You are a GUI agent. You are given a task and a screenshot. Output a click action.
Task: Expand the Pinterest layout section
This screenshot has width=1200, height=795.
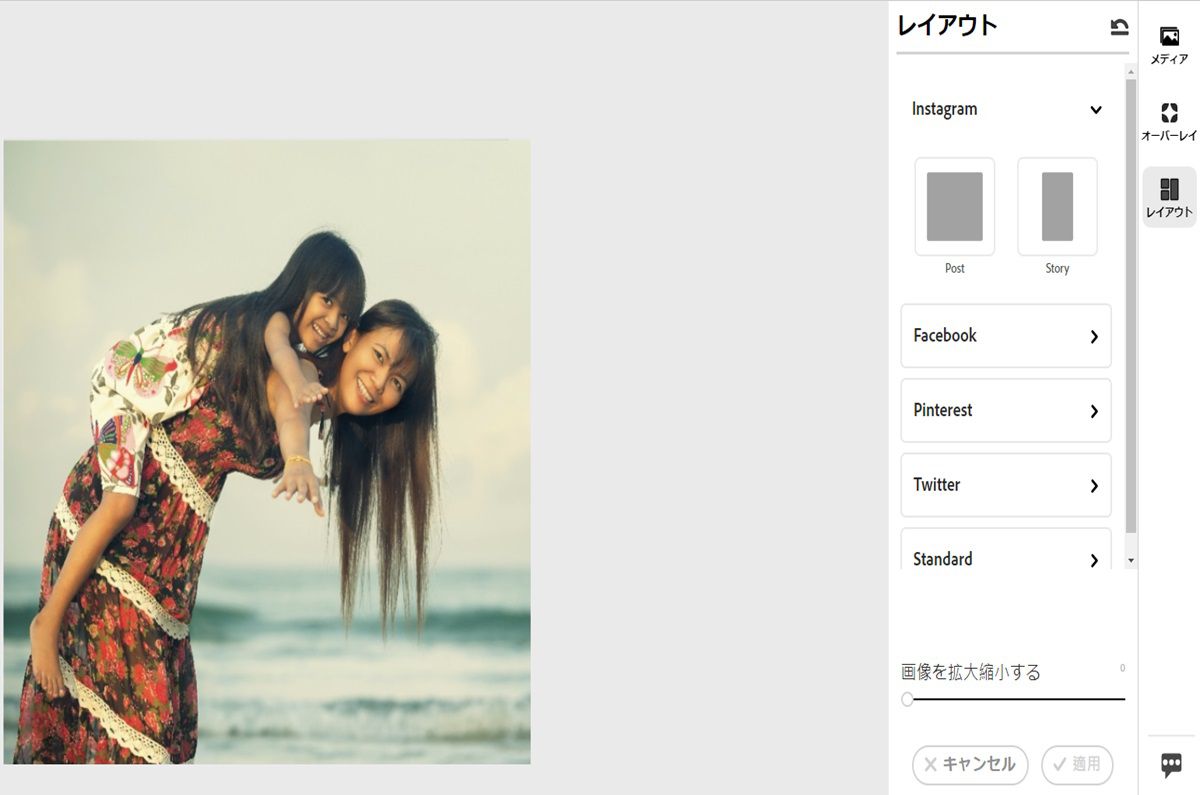tap(1006, 410)
